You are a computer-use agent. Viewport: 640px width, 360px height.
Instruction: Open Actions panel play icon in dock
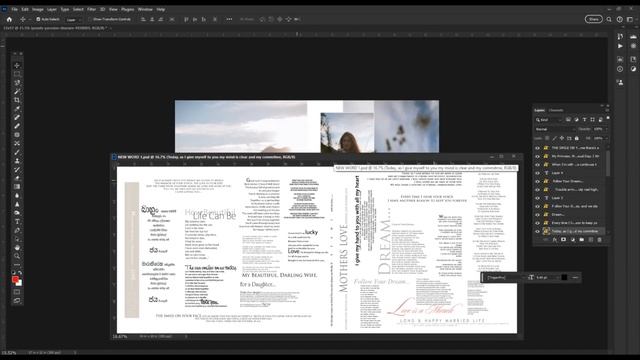620,46
